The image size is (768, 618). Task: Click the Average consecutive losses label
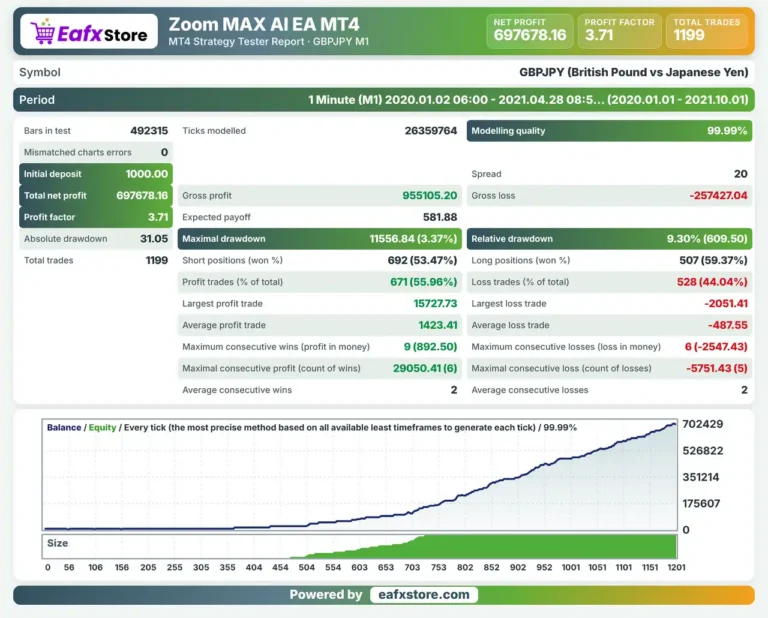pyautogui.click(x=529, y=390)
